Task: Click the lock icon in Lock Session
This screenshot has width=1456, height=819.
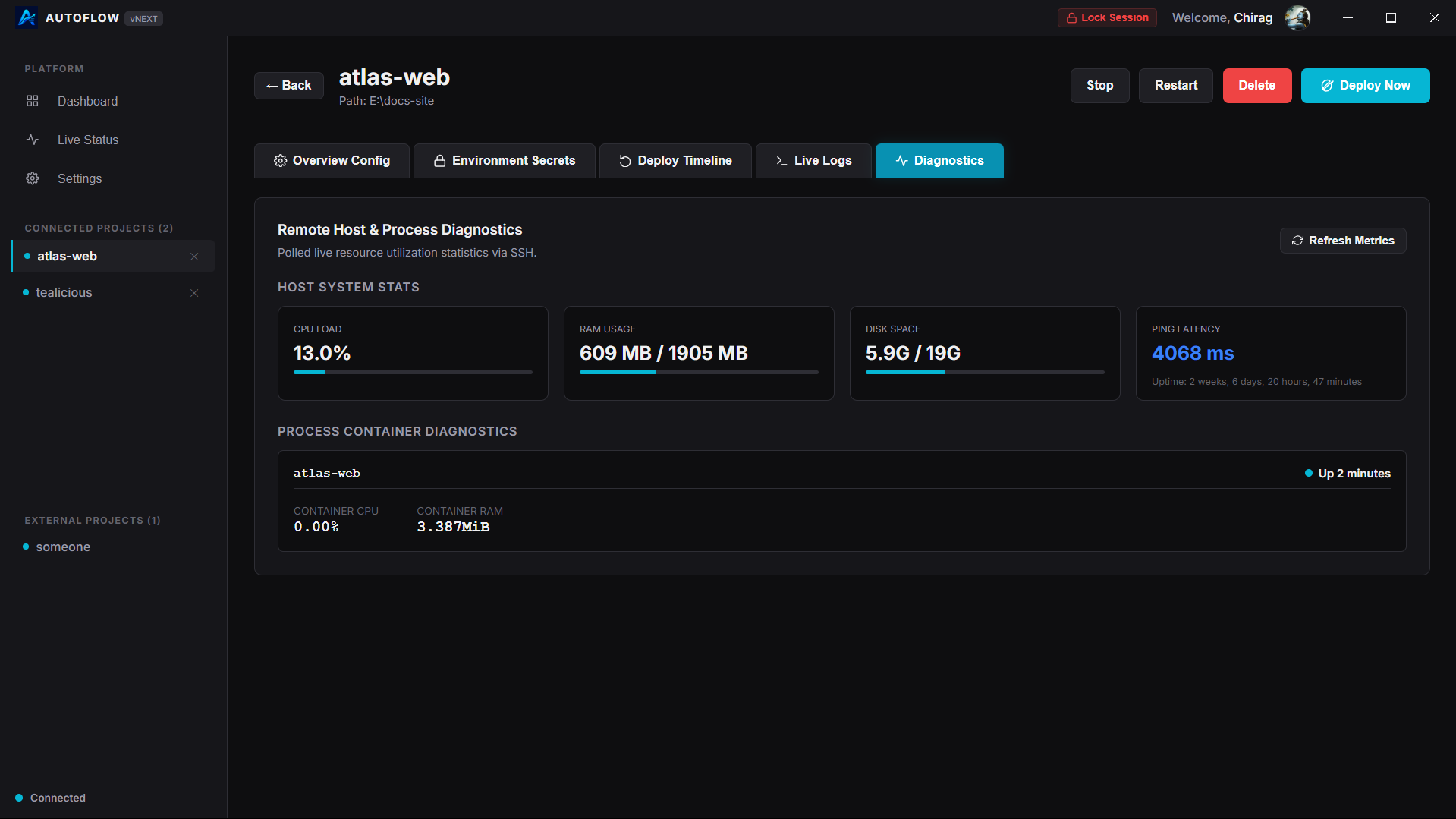Action: pyautogui.click(x=1071, y=17)
